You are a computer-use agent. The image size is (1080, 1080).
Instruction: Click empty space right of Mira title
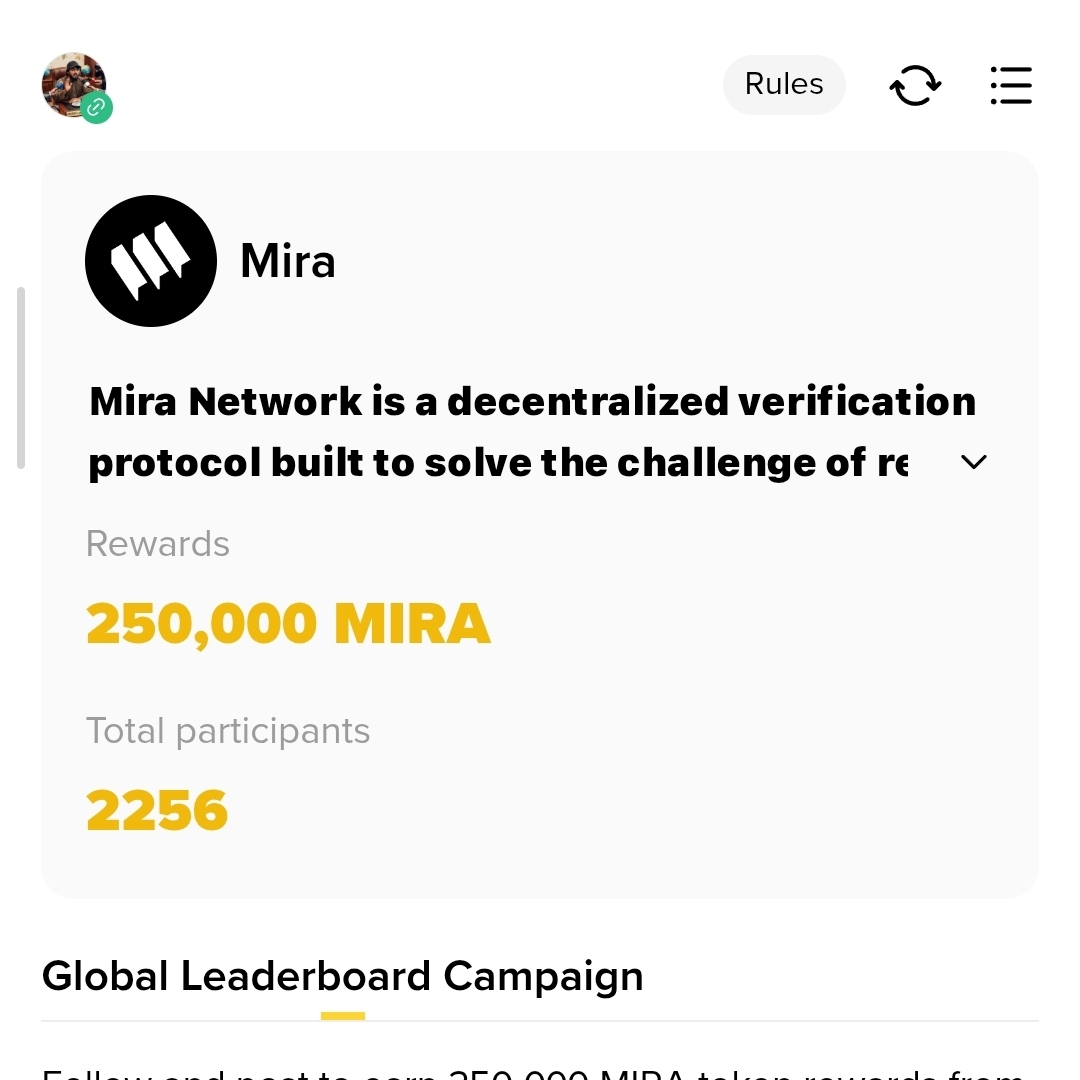tap(680, 262)
